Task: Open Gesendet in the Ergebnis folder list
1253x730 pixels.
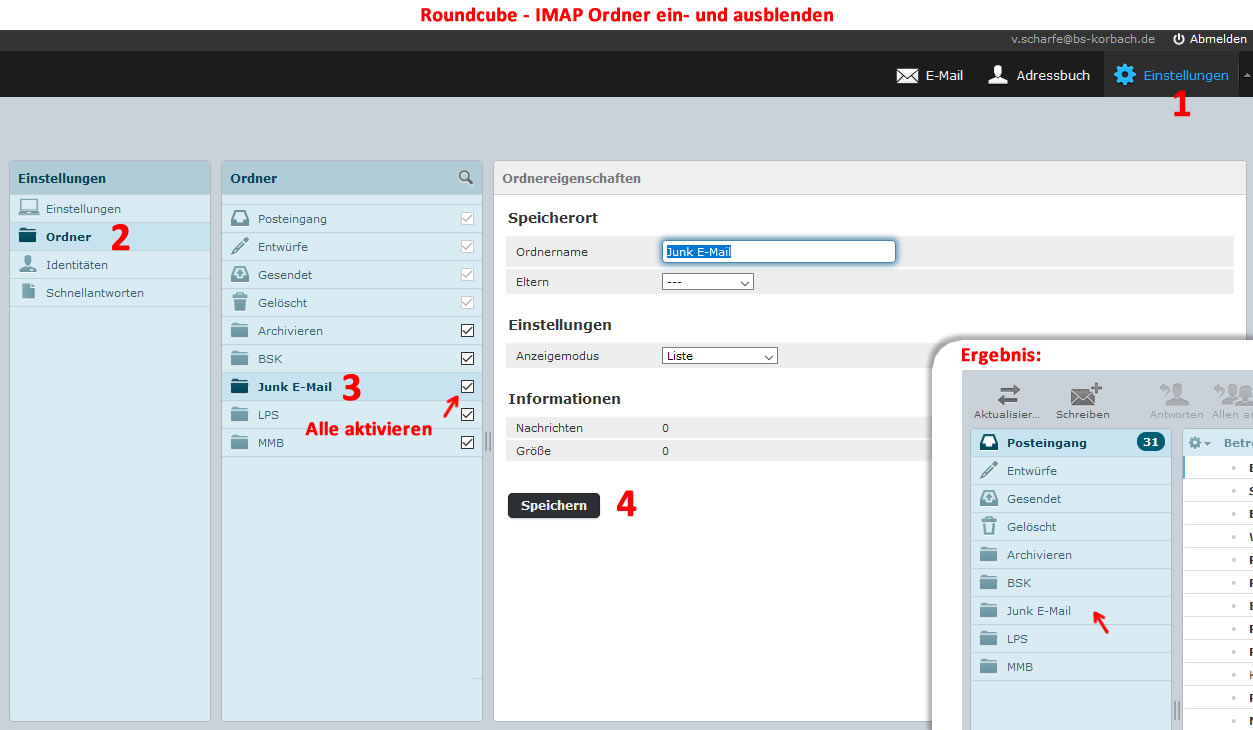Action: click(x=1071, y=499)
